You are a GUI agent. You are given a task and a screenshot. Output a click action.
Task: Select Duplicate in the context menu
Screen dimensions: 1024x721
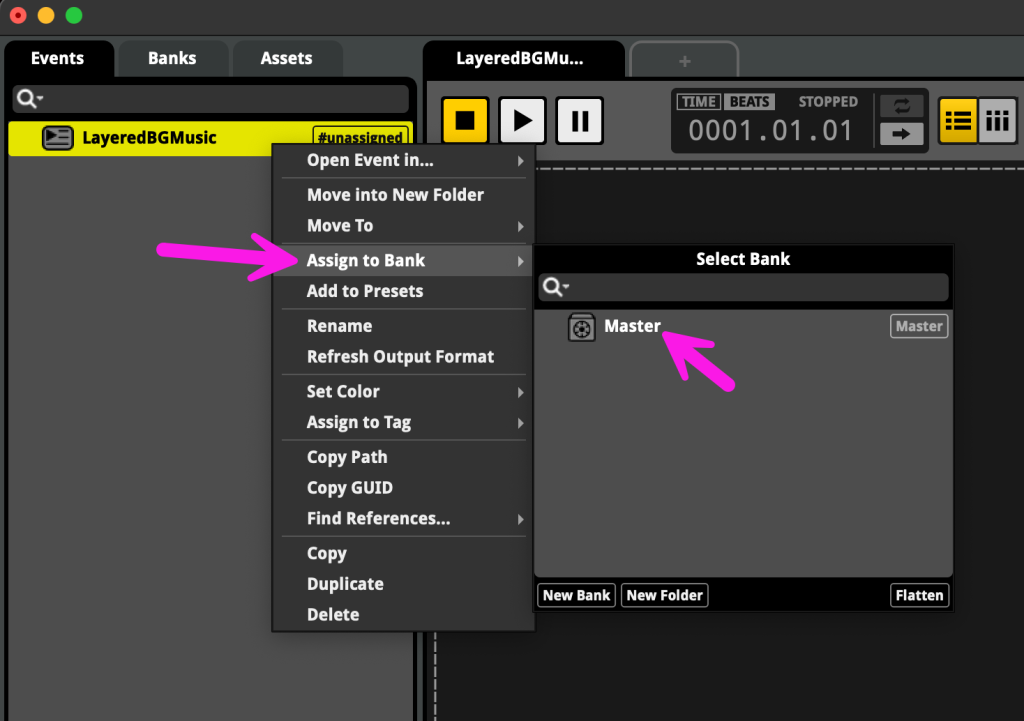click(345, 584)
